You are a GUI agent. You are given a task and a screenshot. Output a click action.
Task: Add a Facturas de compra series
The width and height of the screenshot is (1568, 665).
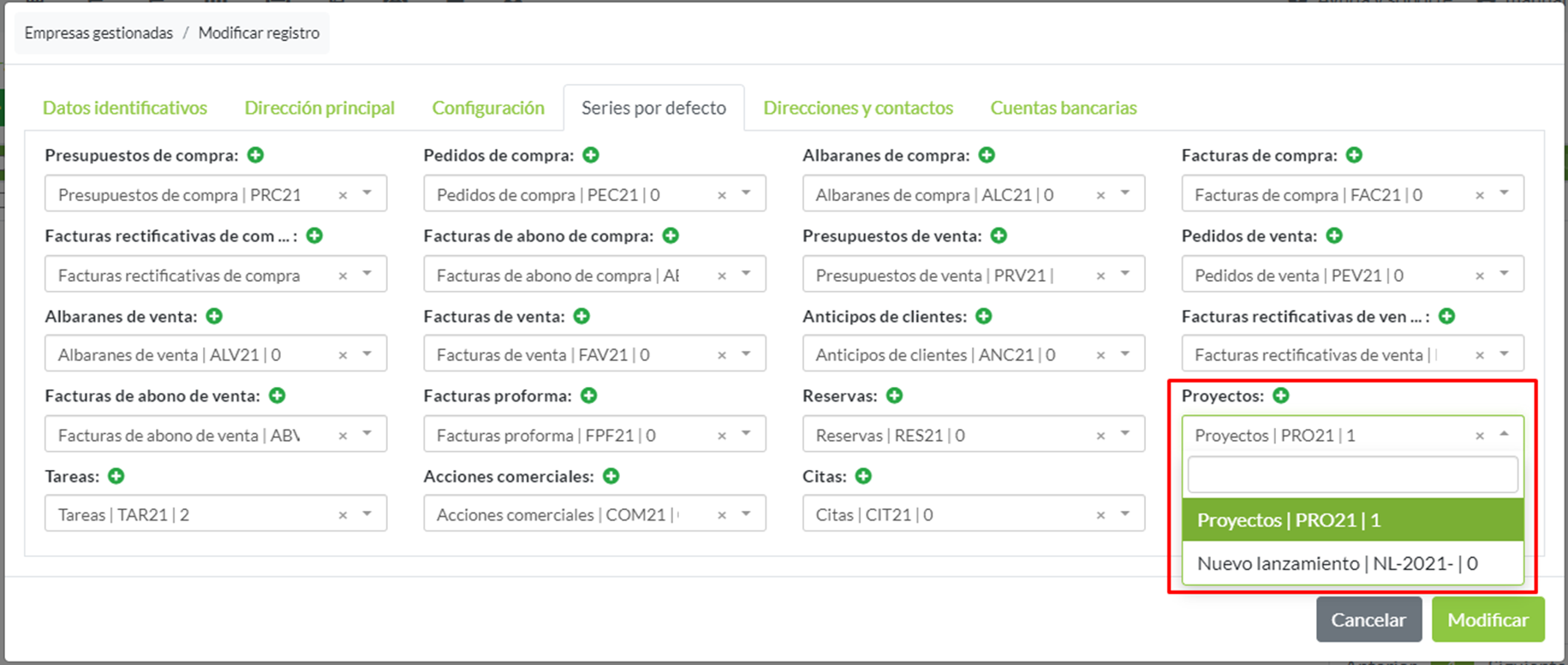point(1354,155)
